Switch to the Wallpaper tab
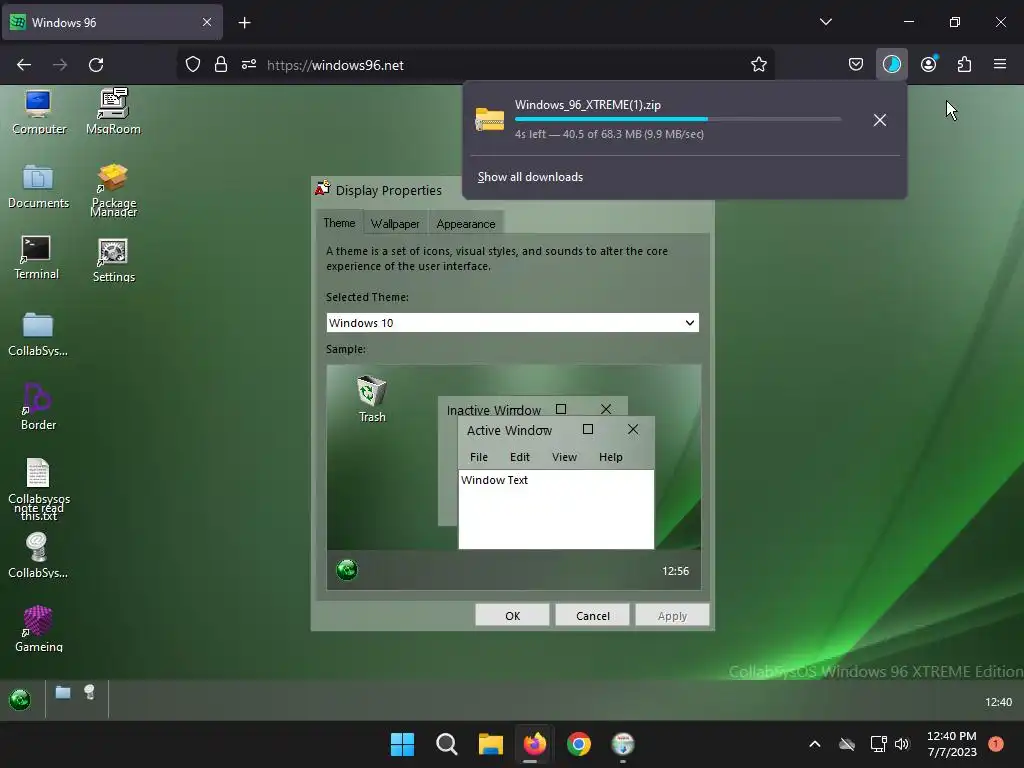 pyautogui.click(x=395, y=224)
